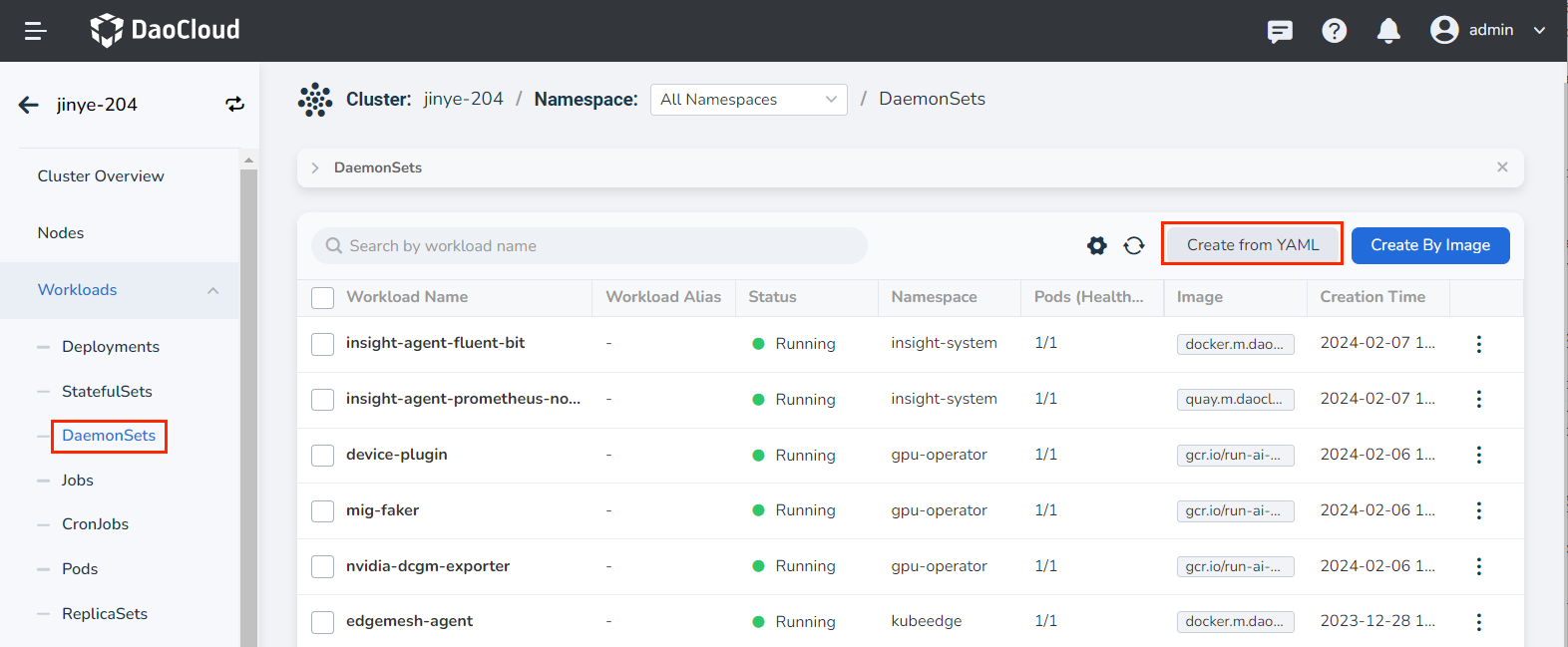Click the switch cluster icon
The width and height of the screenshot is (1568, 647).
coord(234,105)
